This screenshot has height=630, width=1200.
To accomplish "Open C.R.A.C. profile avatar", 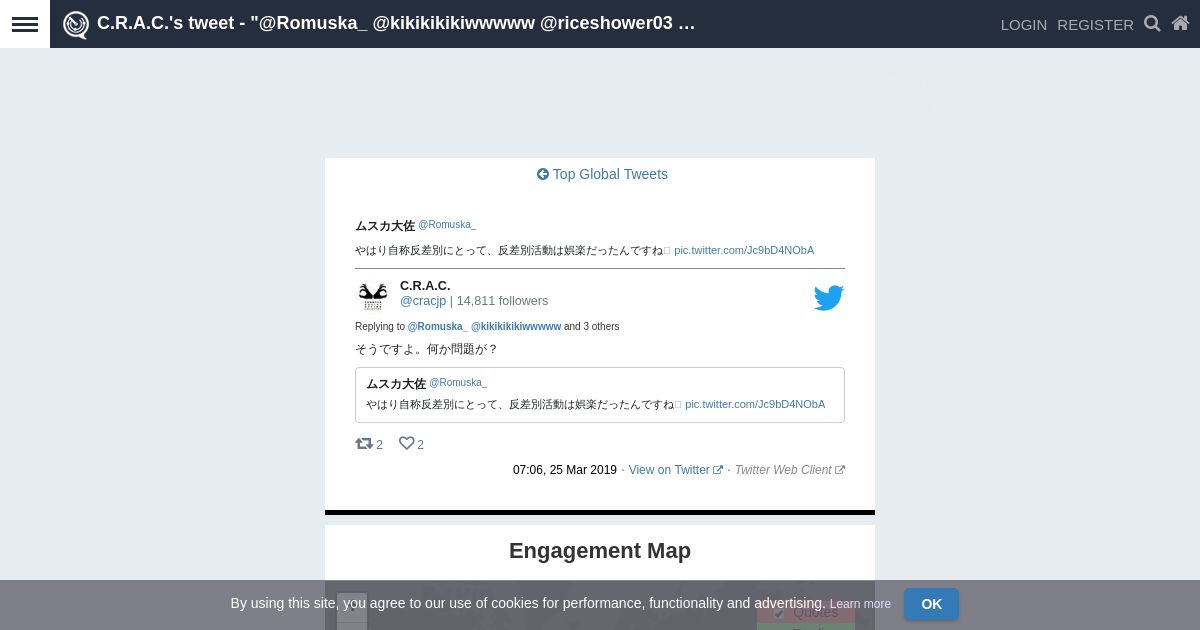I will [x=373, y=296].
